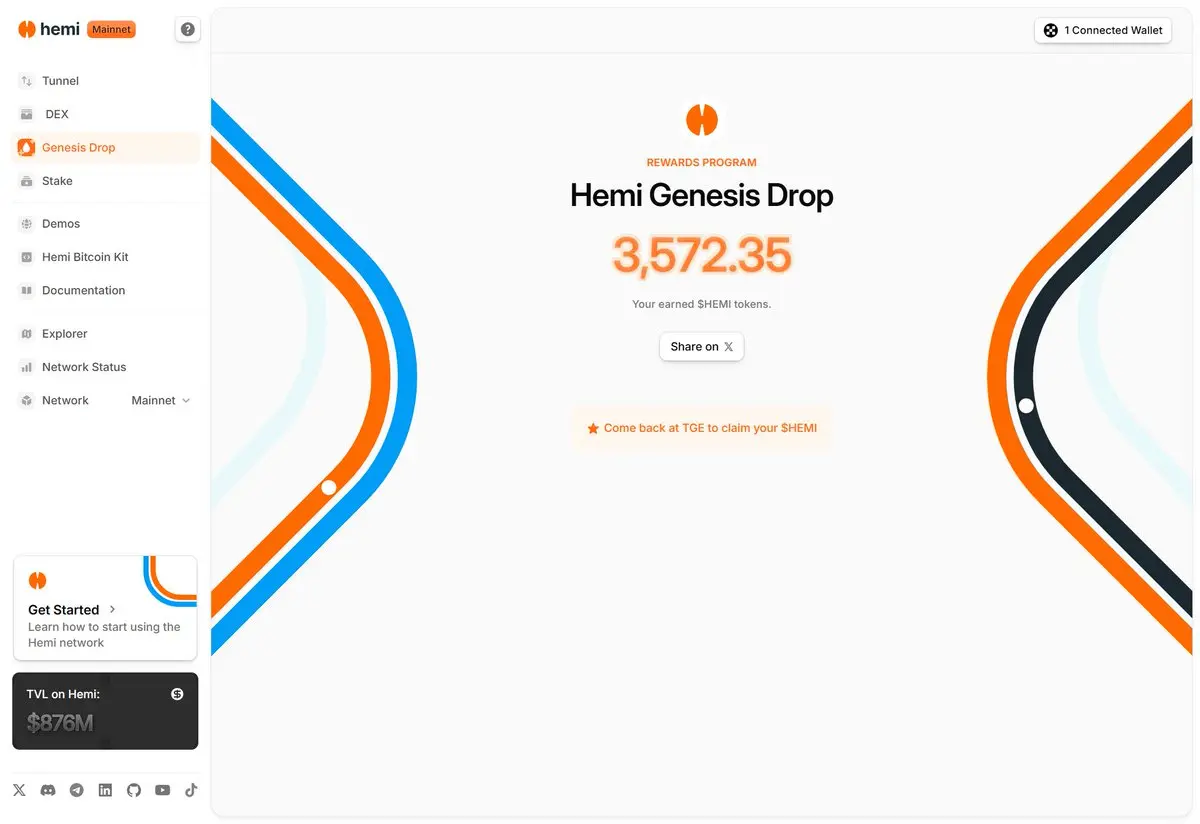Image resolution: width=1200 pixels, height=824 pixels.
Task: Open the help question mark icon
Action: click(x=188, y=30)
